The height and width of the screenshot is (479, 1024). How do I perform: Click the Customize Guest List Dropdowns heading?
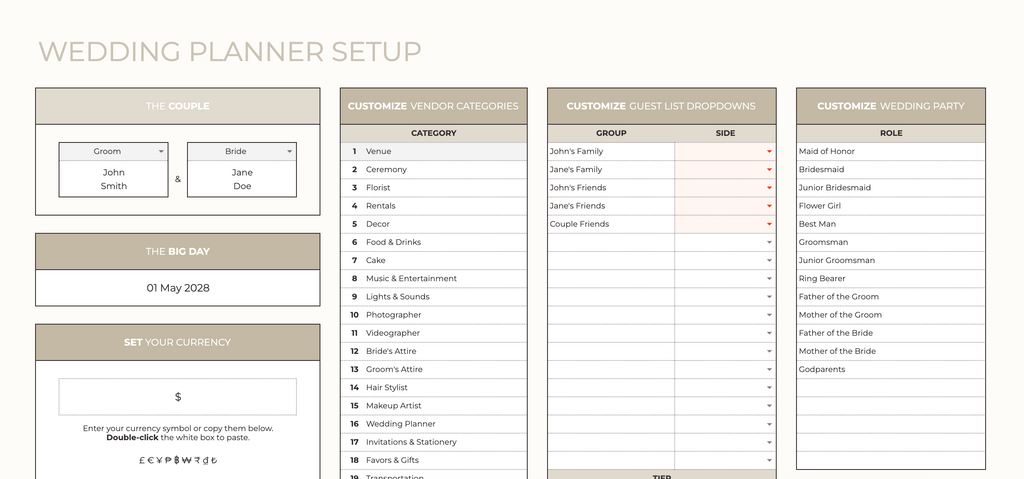(662, 106)
